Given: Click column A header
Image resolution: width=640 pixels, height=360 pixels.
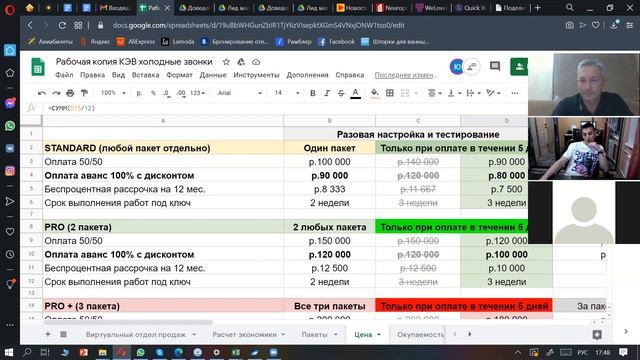Looking at the screenshot, I should [163, 121].
